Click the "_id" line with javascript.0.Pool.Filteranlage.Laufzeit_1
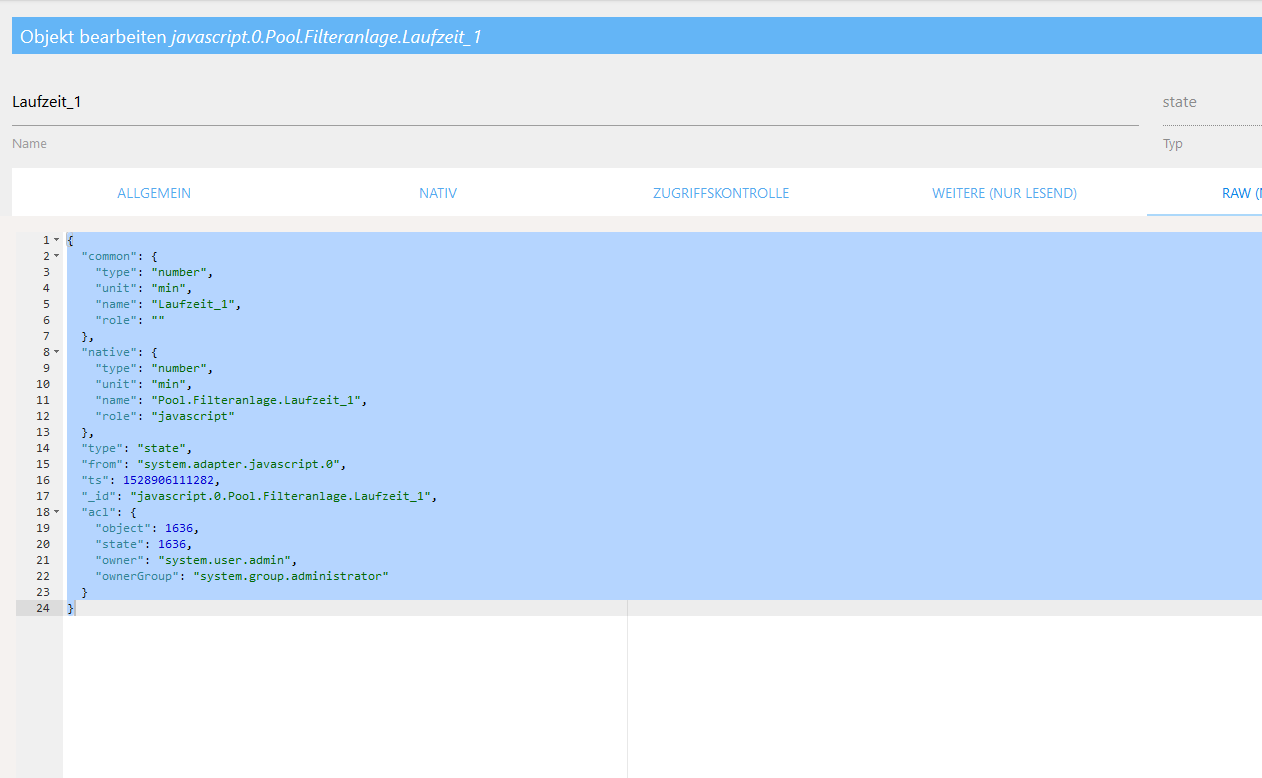Viewport: 1262px width, 778px height. tap(259, 496)
